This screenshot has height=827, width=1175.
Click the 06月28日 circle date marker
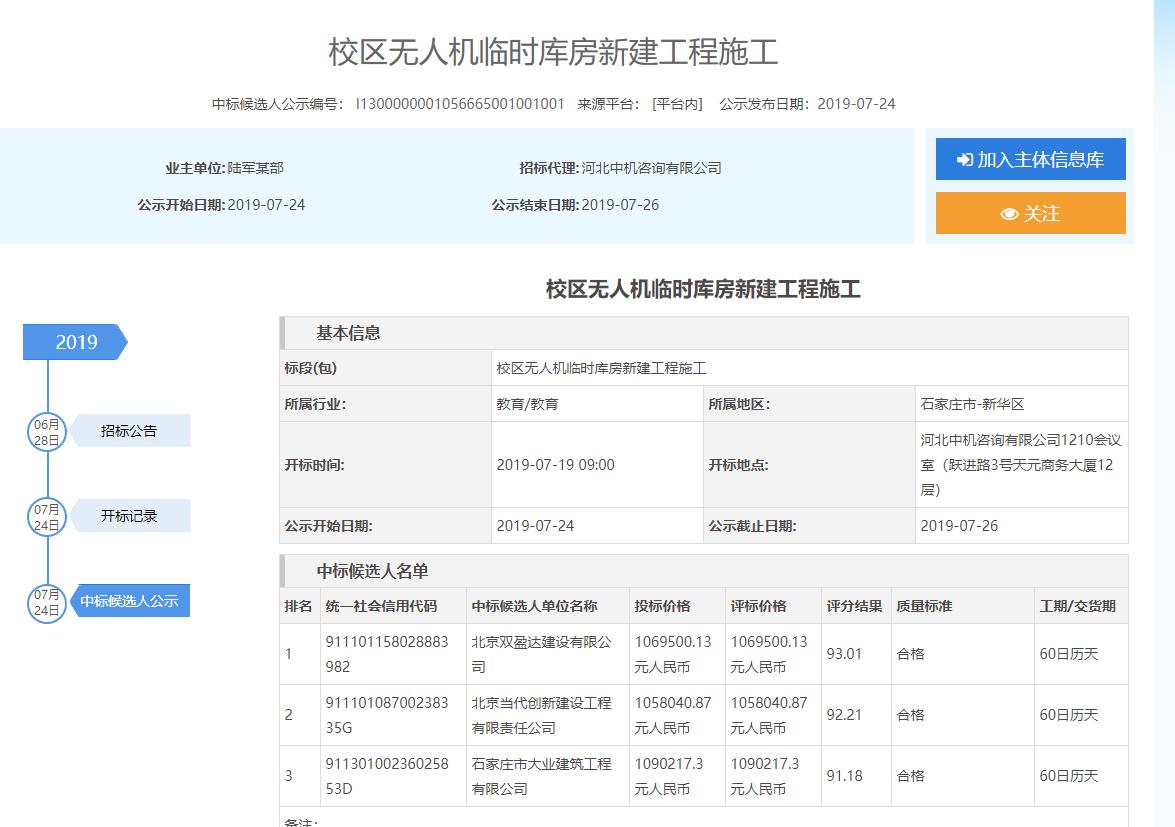pyautogui.click(x=46, y=431)
